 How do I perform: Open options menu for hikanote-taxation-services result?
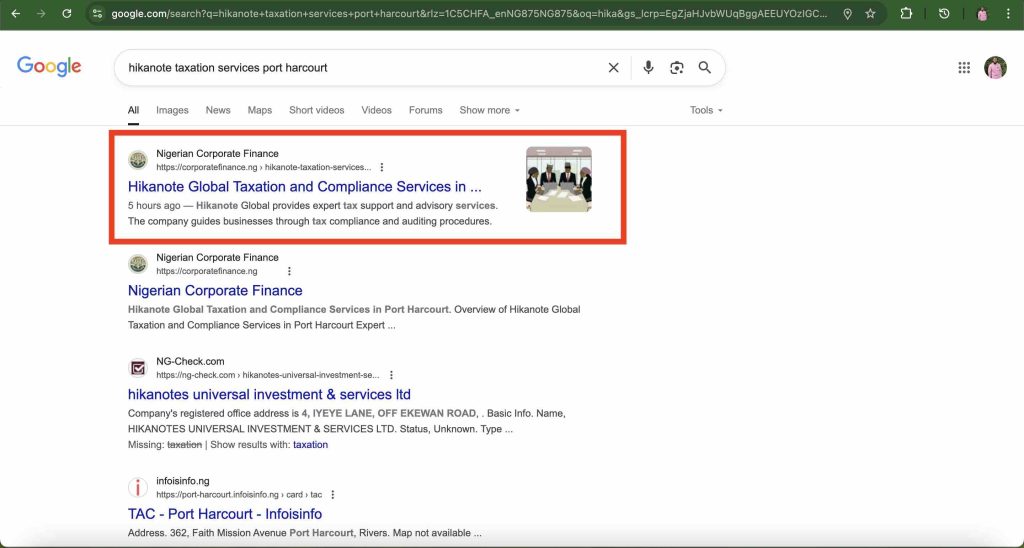[382, 167]
